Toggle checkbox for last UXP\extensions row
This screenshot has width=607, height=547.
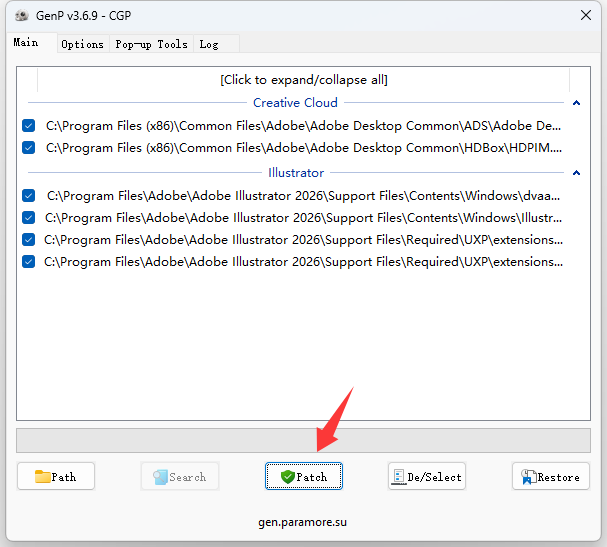pos(29,262)
